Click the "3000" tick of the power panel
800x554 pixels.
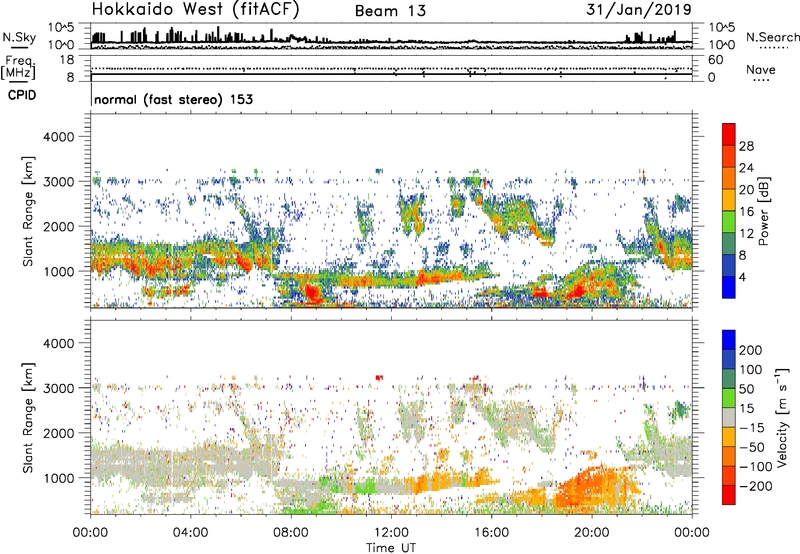coord(58,182)
